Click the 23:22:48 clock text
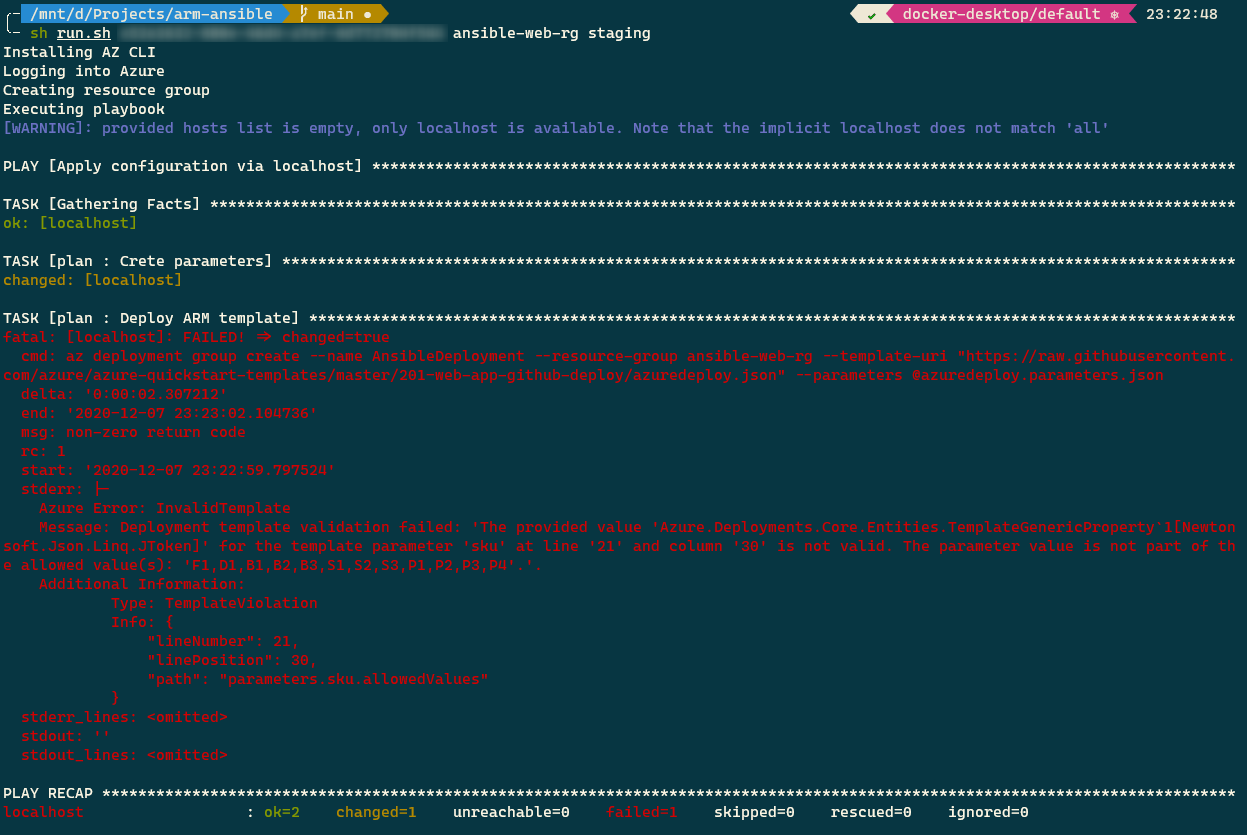Screen dimensions: 1247x835 click(x=1182, y=14)
